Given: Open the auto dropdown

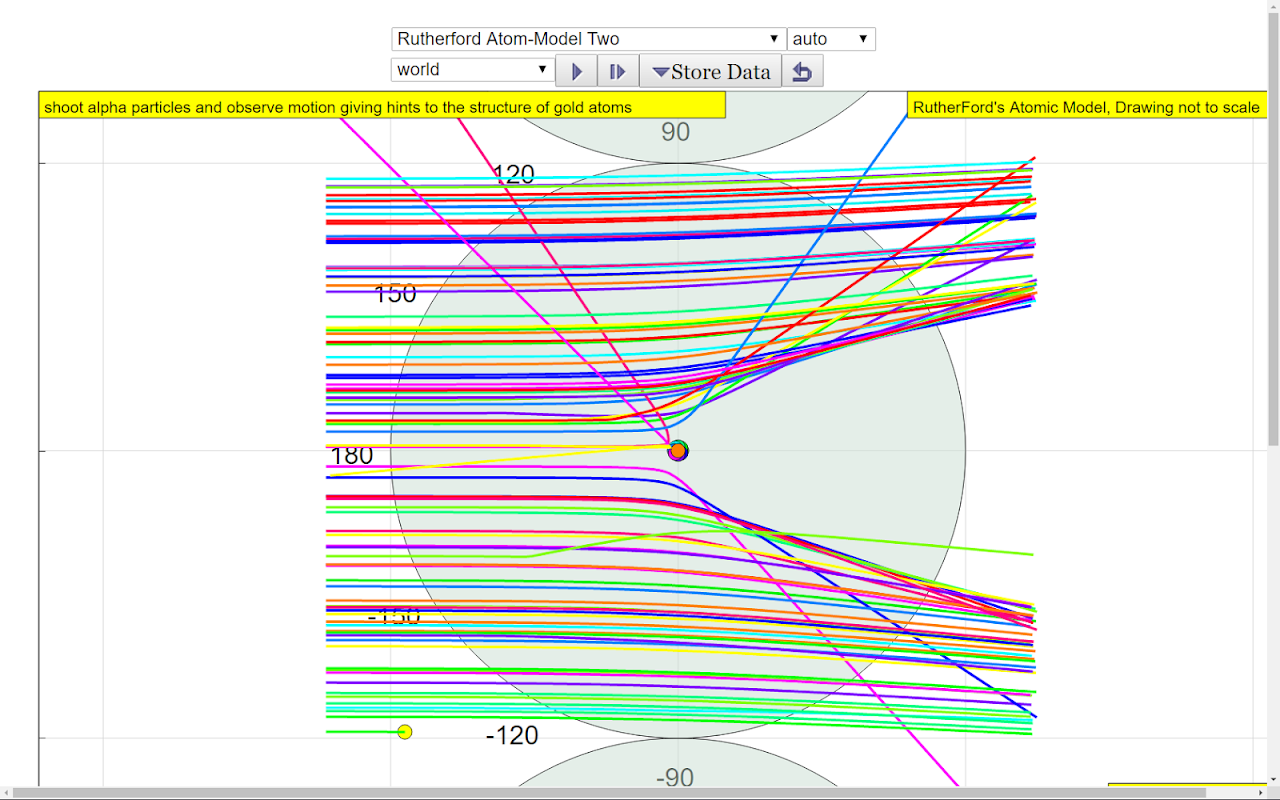Looking at the screenshot, I should click(831, 39).
